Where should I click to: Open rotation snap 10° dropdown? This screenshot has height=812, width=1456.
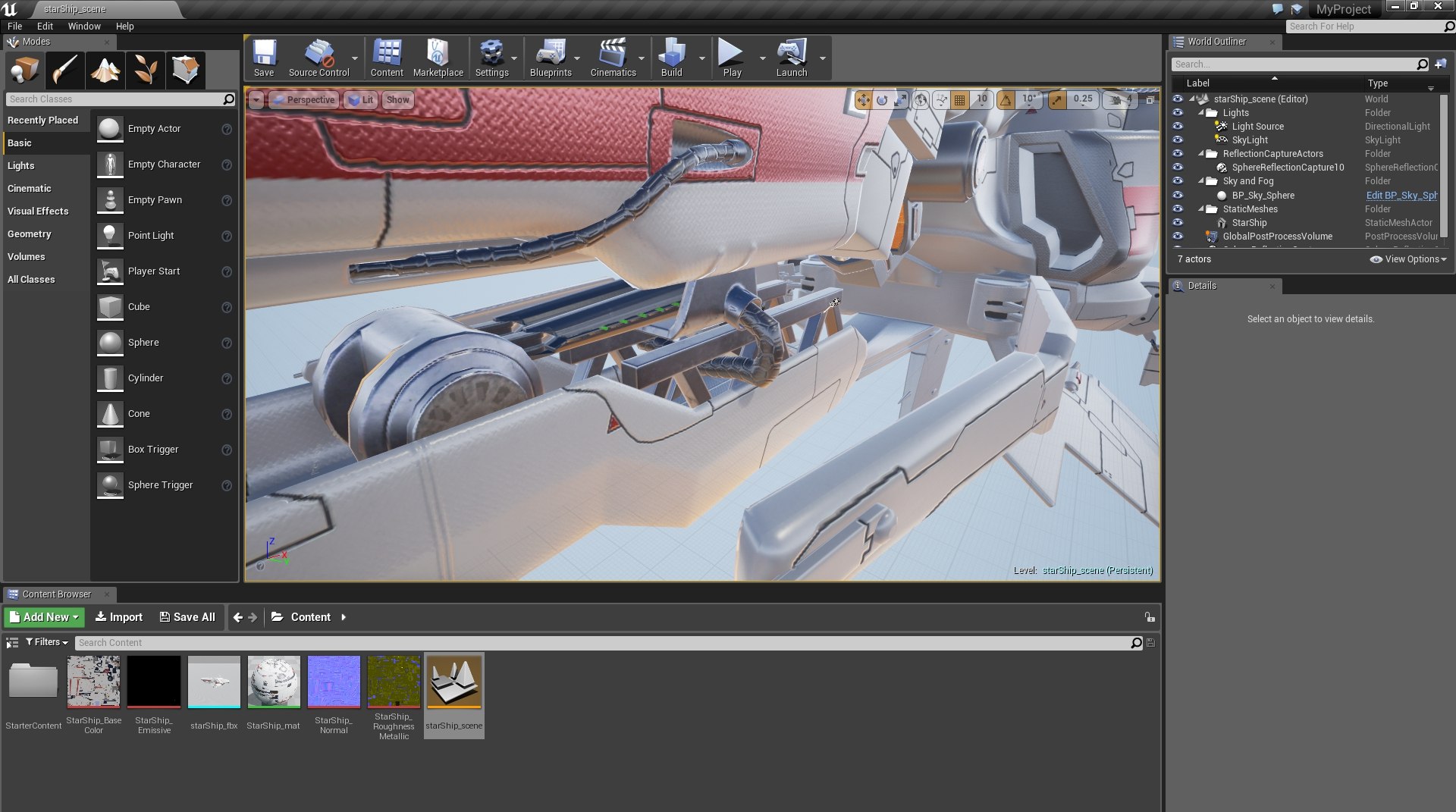(x=1029, y=99)
